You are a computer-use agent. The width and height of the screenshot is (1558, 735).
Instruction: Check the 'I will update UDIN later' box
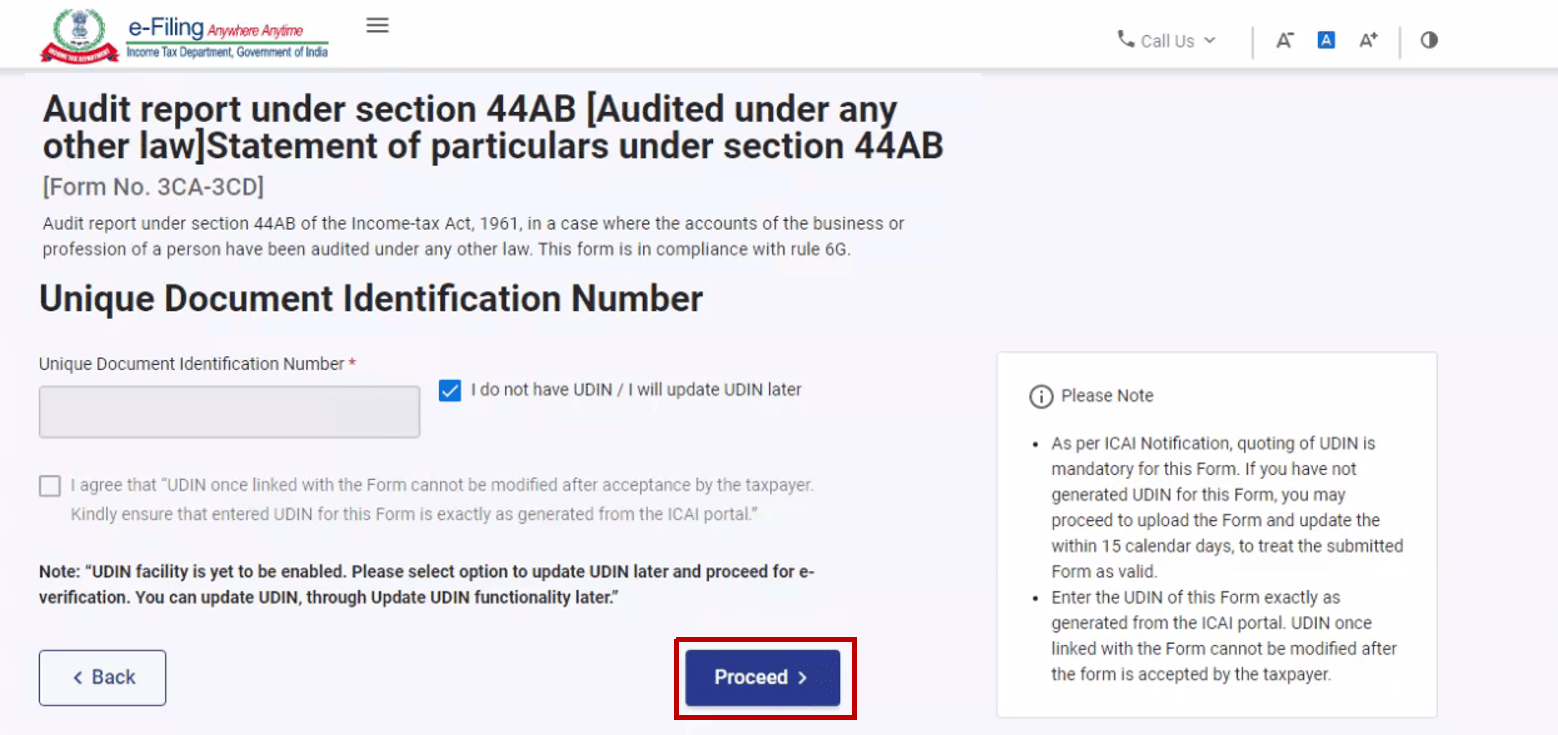coord(449,390)
